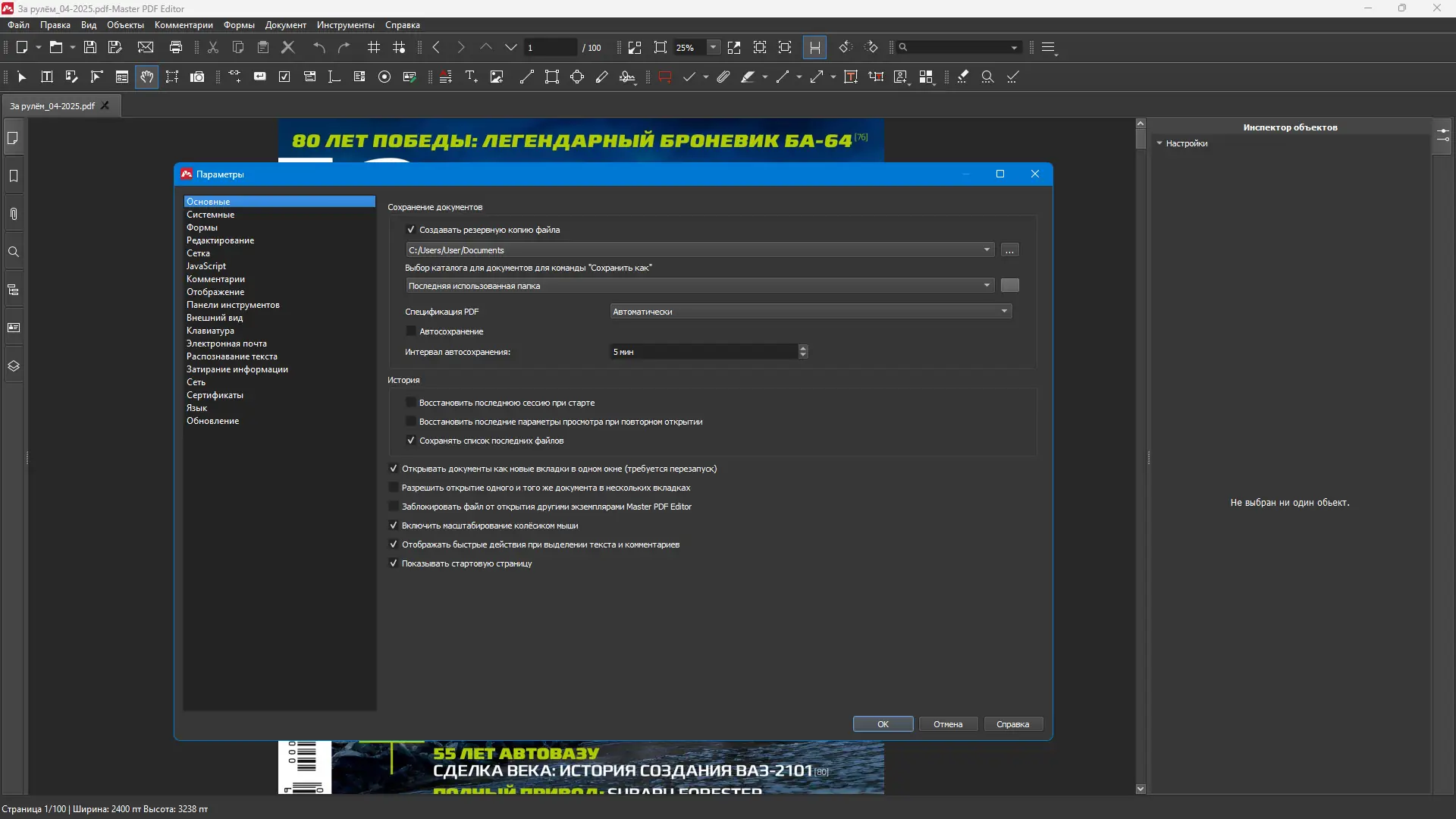Click the Snapshot camera tool icon
The height and width of the screenshot is (819, 1456).
tap(197, 77)
